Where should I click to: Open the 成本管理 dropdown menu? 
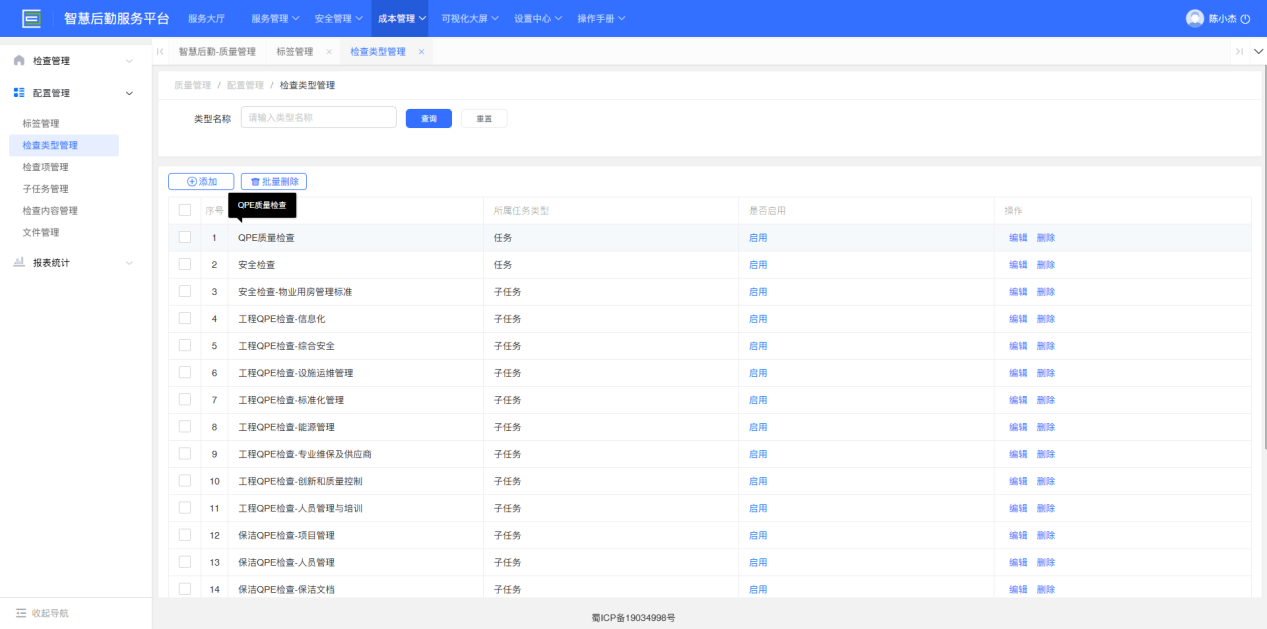(402, 19)
